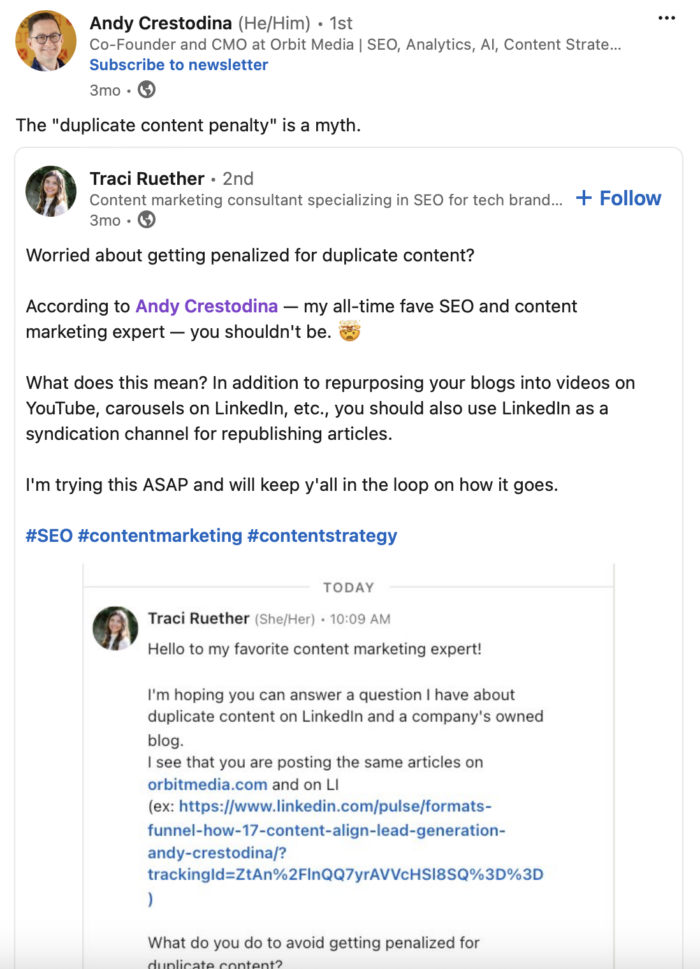The height and width of the screenshot is (969, 700).
Task: Click Traci Ruether's profile photo in reshared post
Action: click(x=51, y=191)
